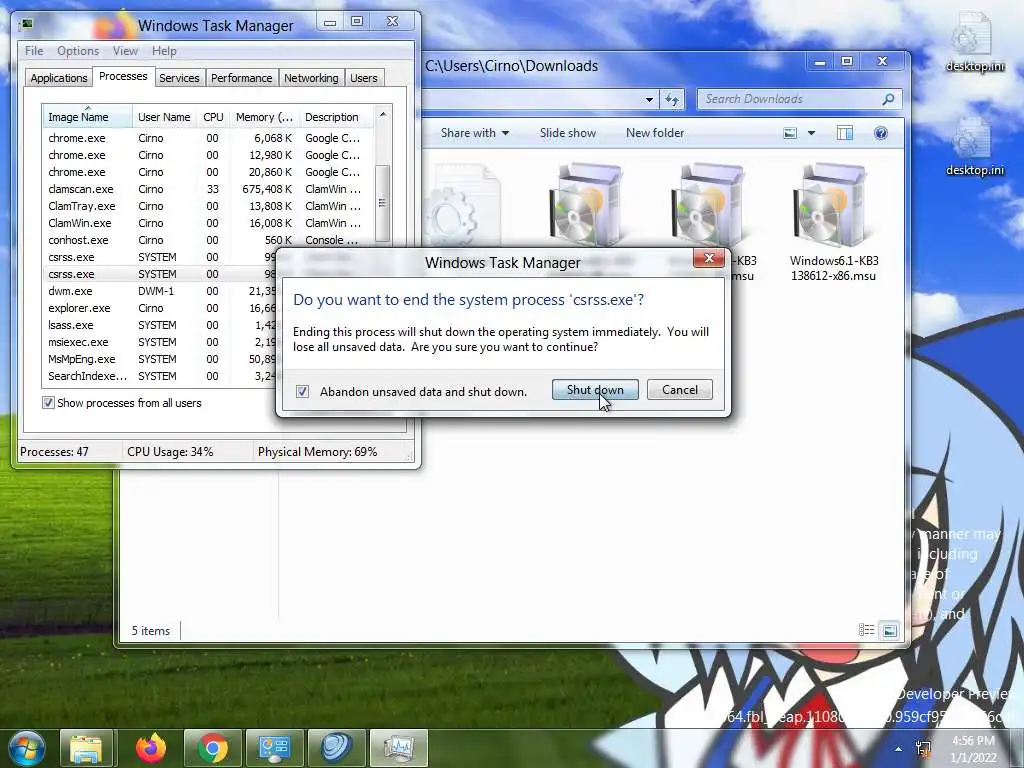Screen dimensions: 1024x768
Task: Open the File menu in Task Manager
Action: coord(34,51)
